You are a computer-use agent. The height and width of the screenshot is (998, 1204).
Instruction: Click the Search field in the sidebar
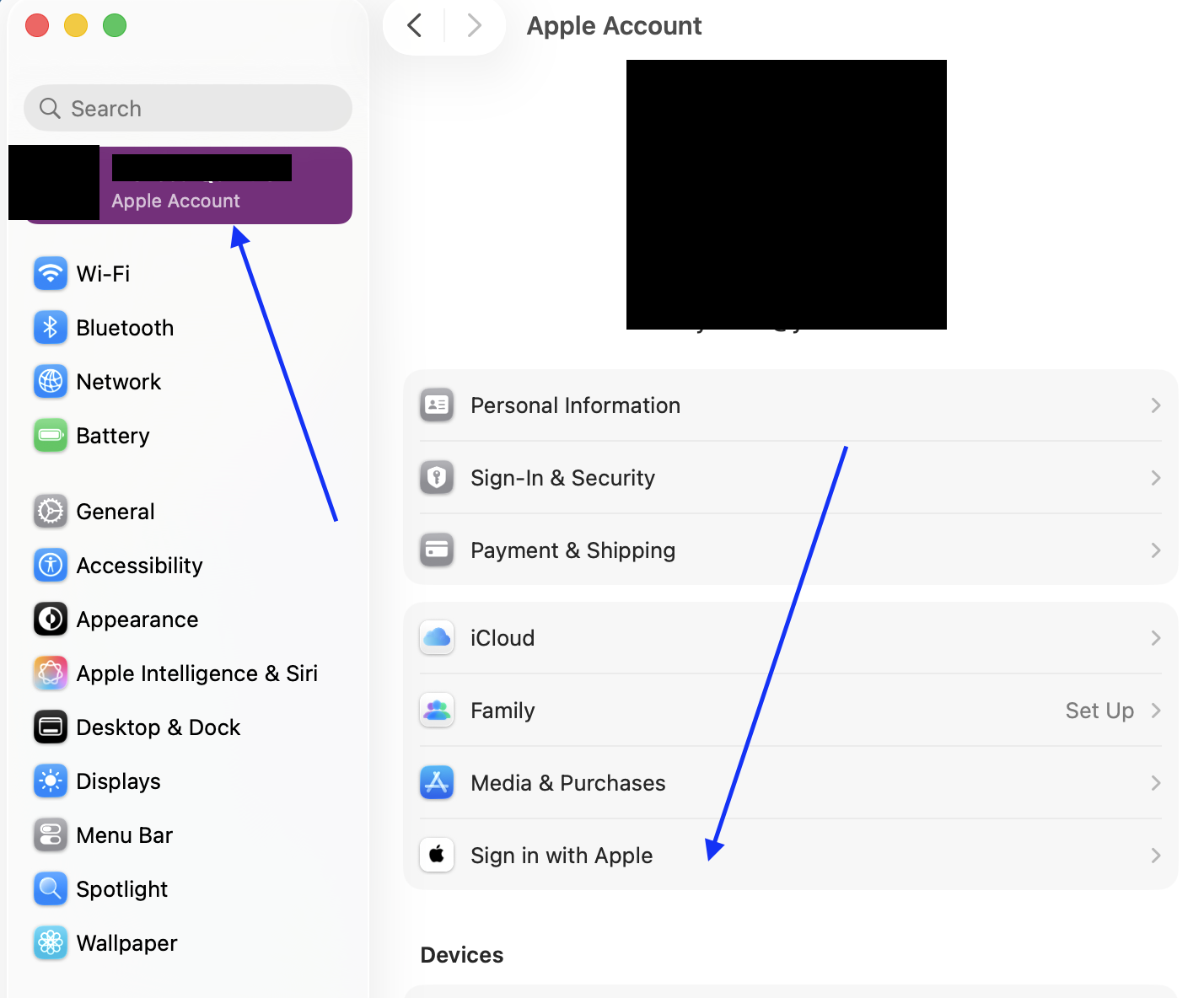188,108
